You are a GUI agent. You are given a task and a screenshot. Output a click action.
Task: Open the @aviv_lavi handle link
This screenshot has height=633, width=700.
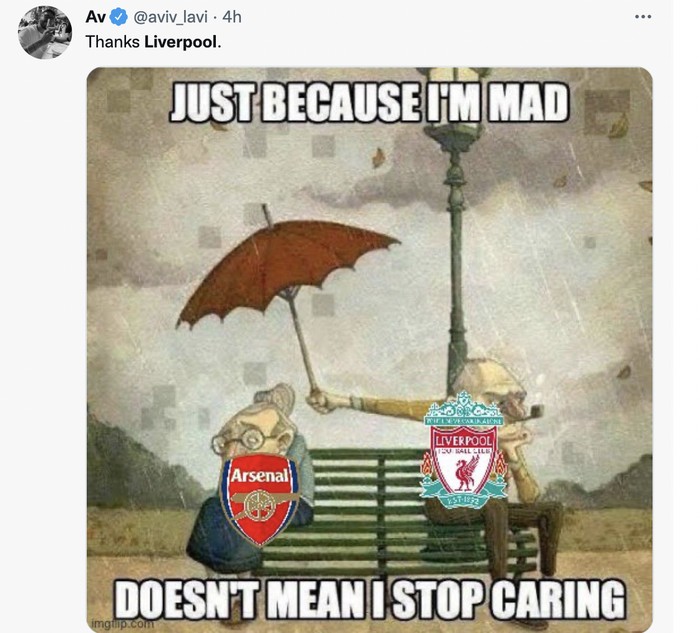pyautogui.click(x=171, y=17)
